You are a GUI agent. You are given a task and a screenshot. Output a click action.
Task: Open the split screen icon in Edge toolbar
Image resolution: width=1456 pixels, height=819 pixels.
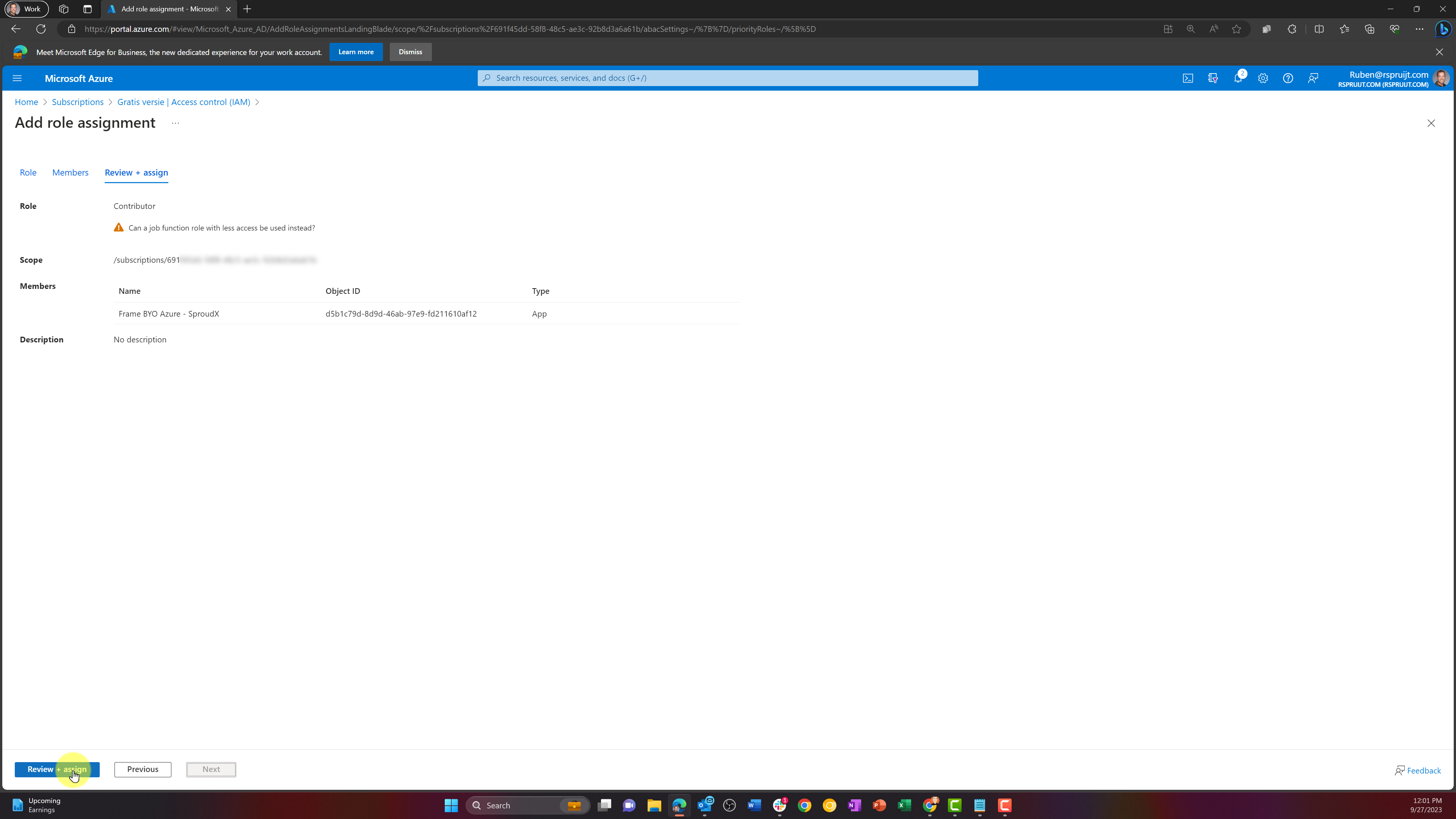pyautogui.click(x=1319, y=29)
